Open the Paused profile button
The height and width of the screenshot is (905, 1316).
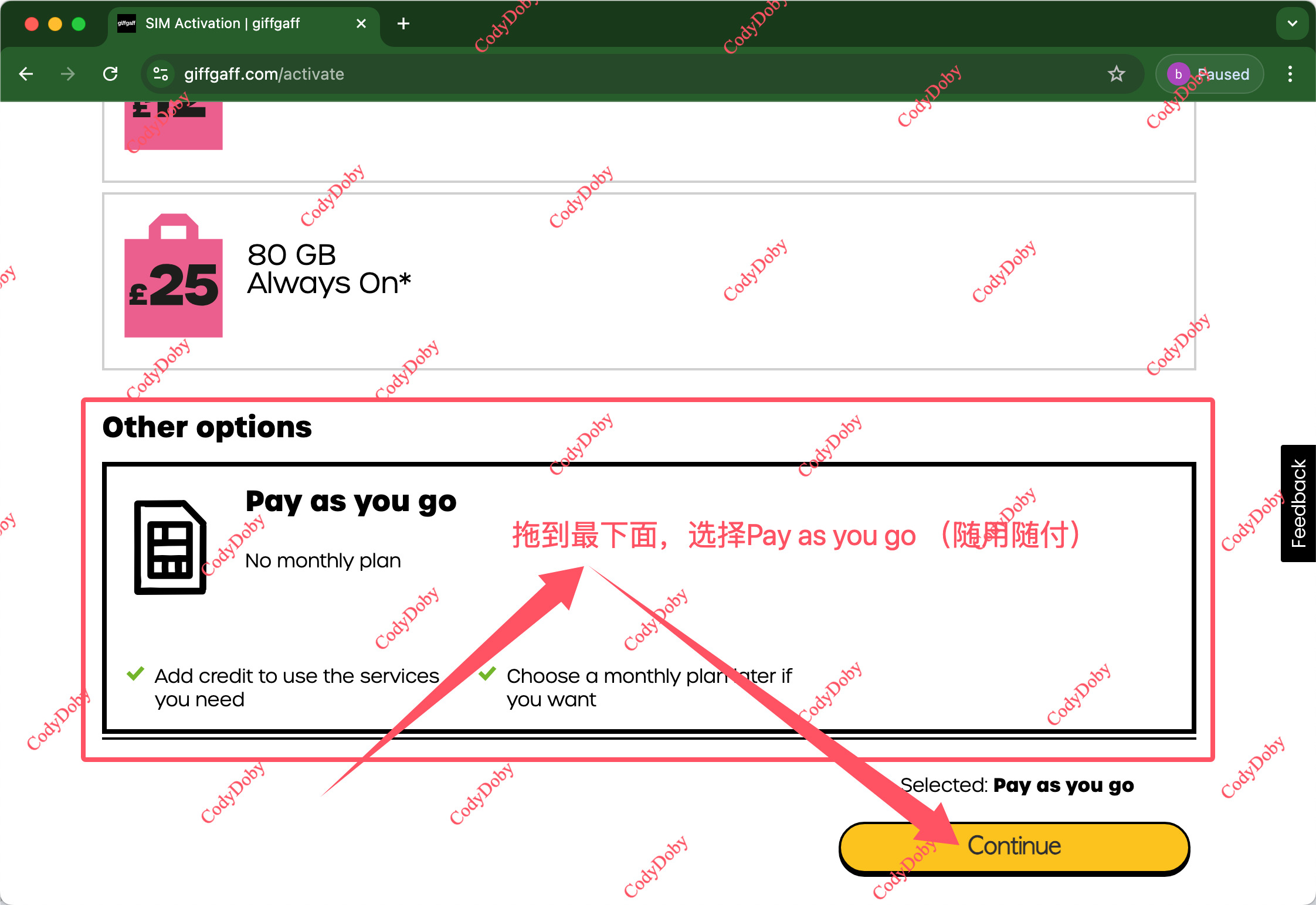pos(1209,74)
